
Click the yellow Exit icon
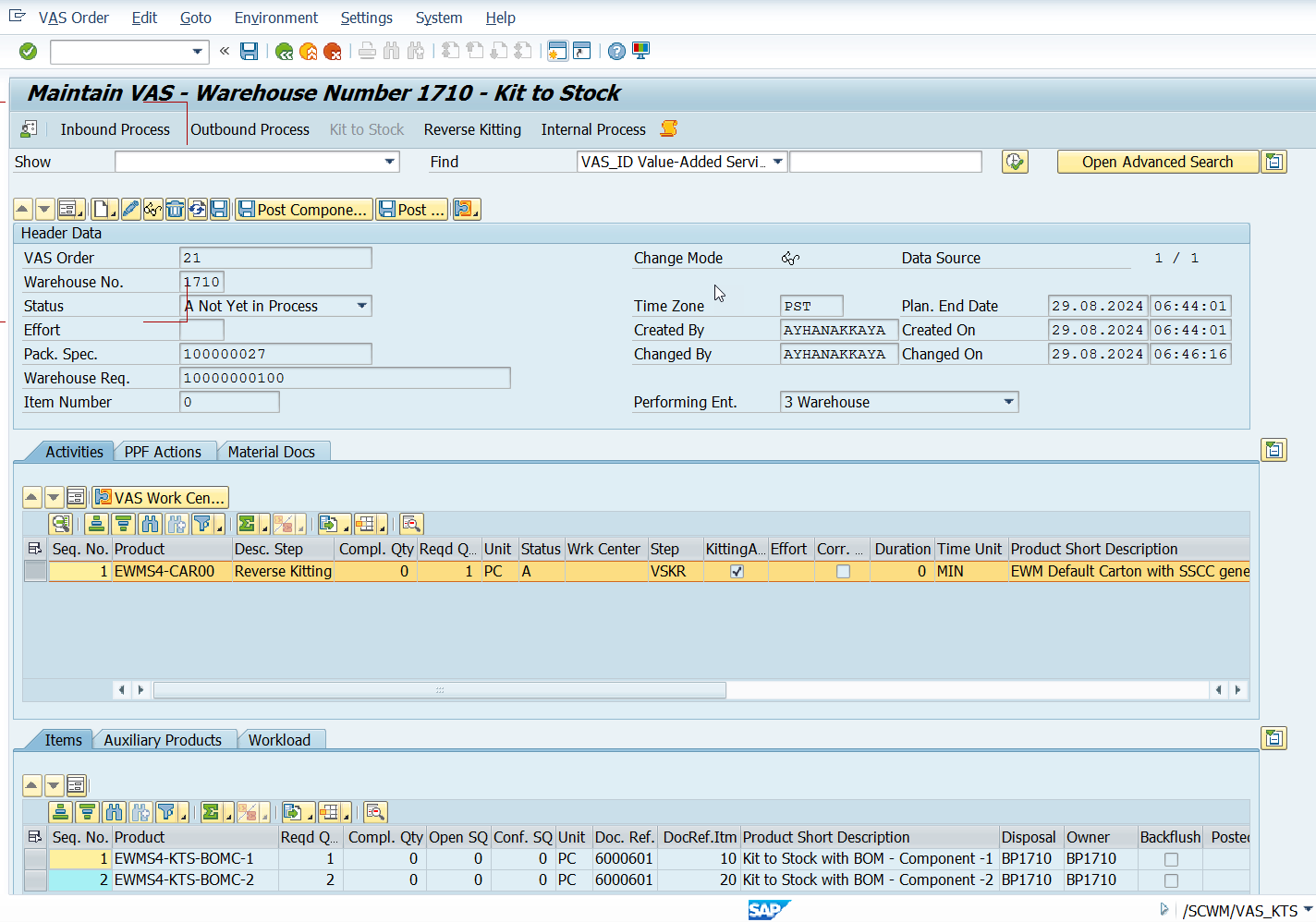309,51
